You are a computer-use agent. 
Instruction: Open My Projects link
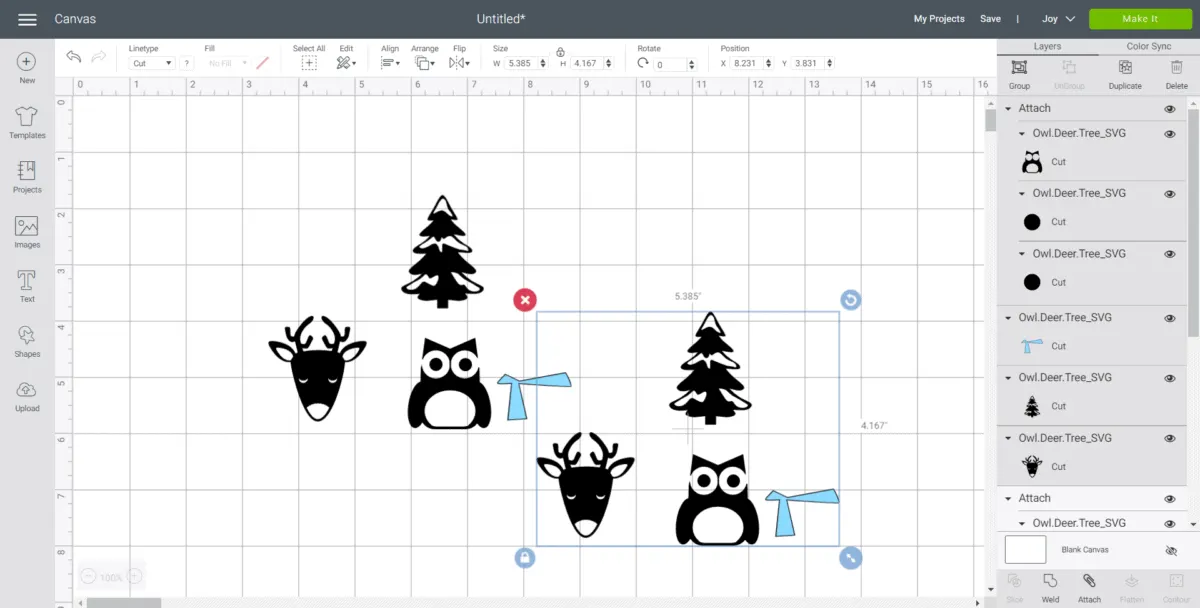pos(939,19)
